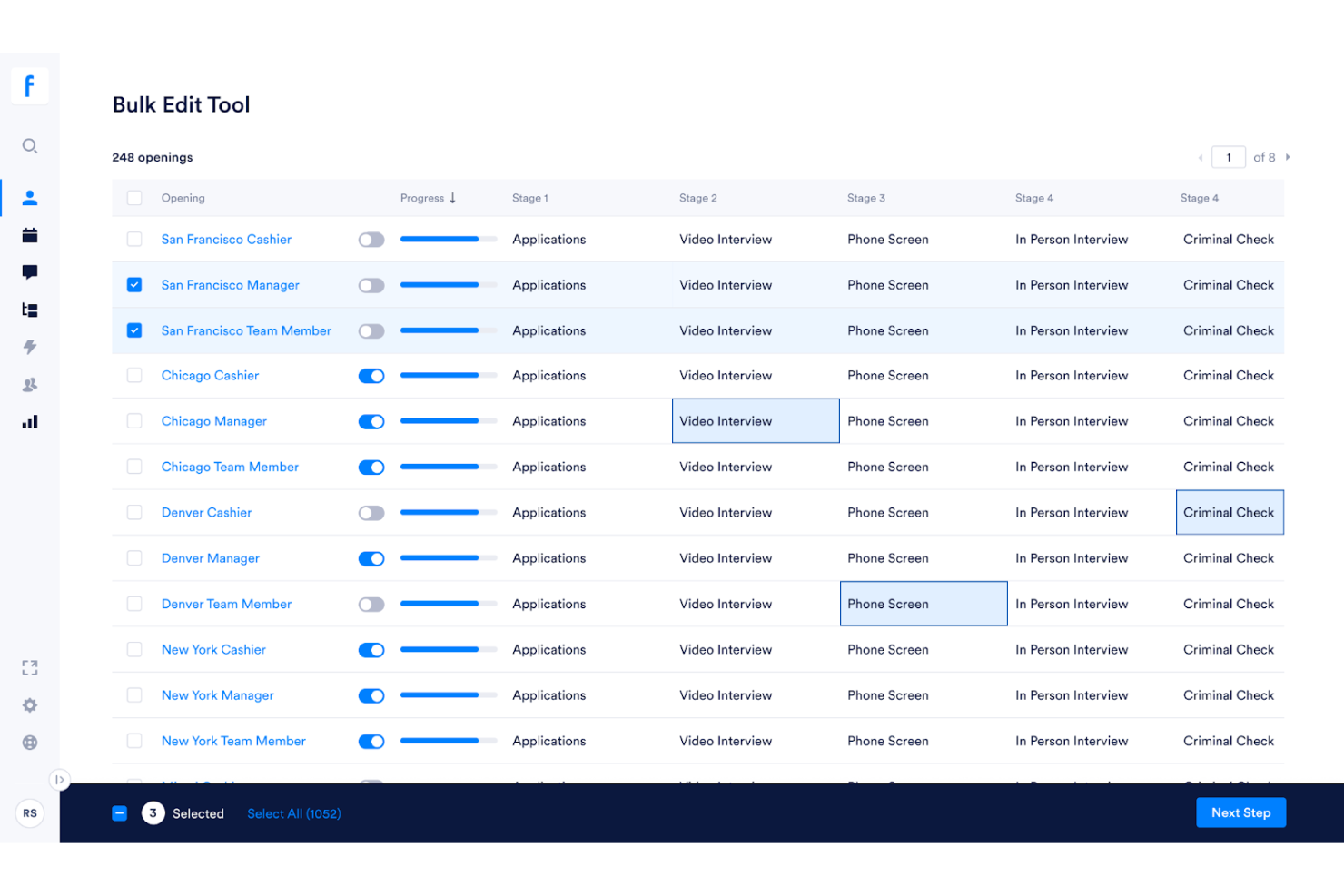Viewport: 1344px width, 896px height.
Task: Click the deselect checkbox in bottom bar
Action: coord(120,813)
